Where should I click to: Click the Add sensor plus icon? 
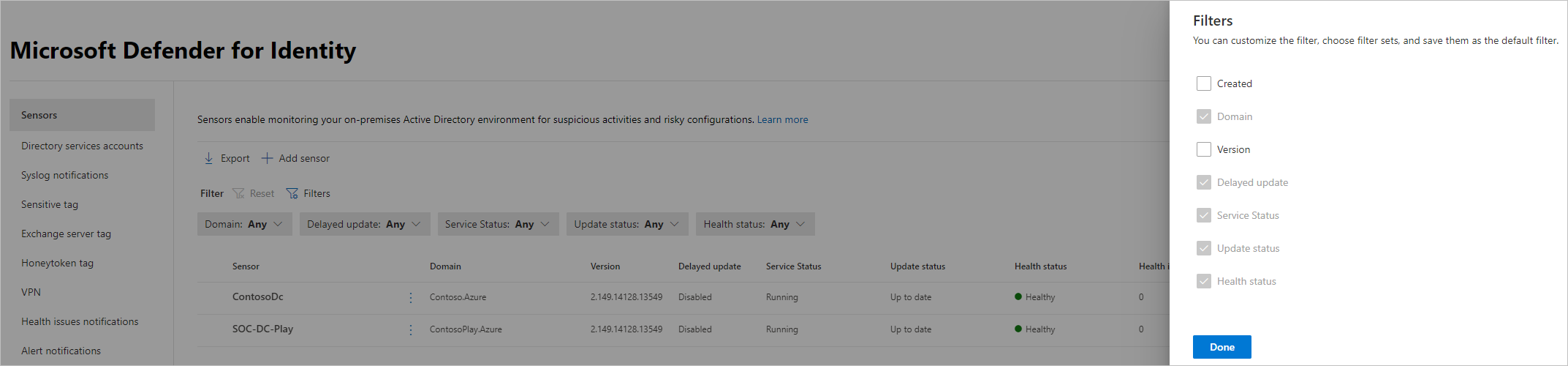click(x=268, y=158)
